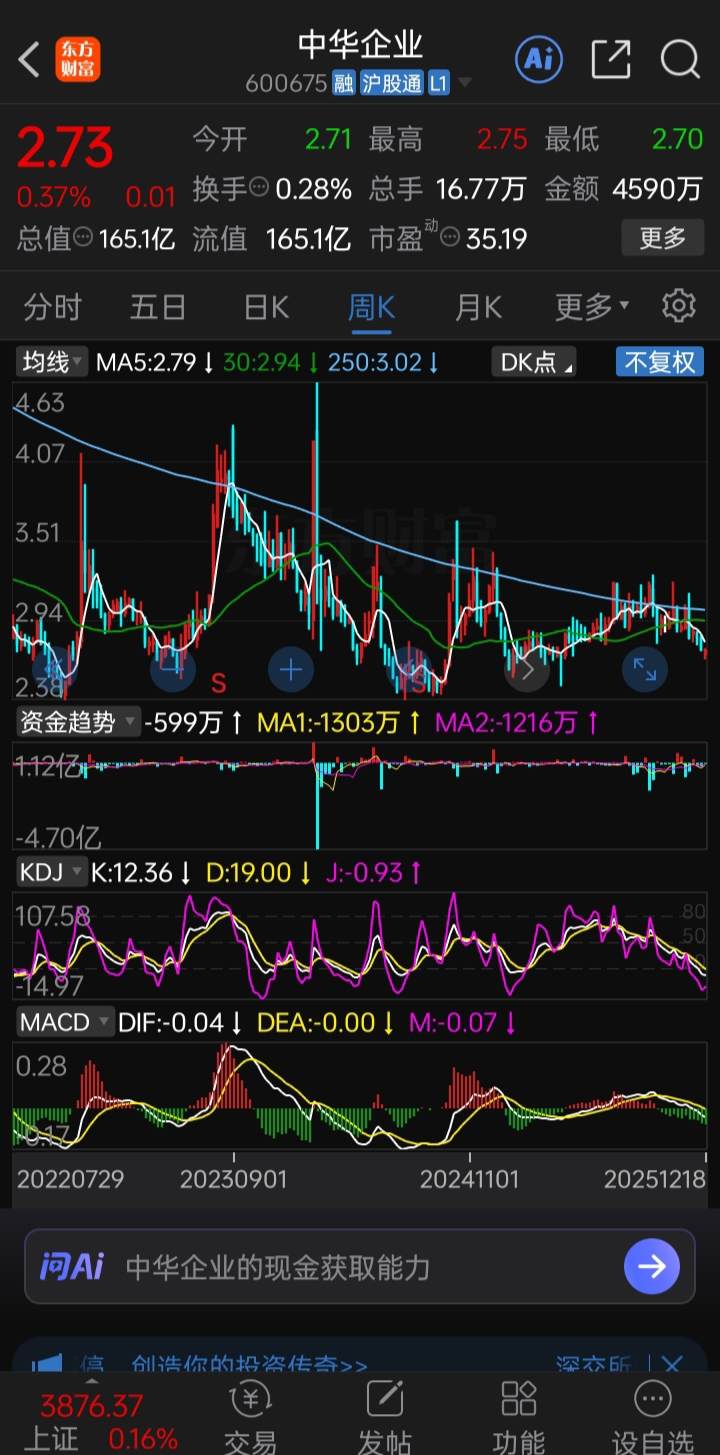Tap the chart fullscreen expand icon
The image size is (720, 1455).
tap(645, 669)
